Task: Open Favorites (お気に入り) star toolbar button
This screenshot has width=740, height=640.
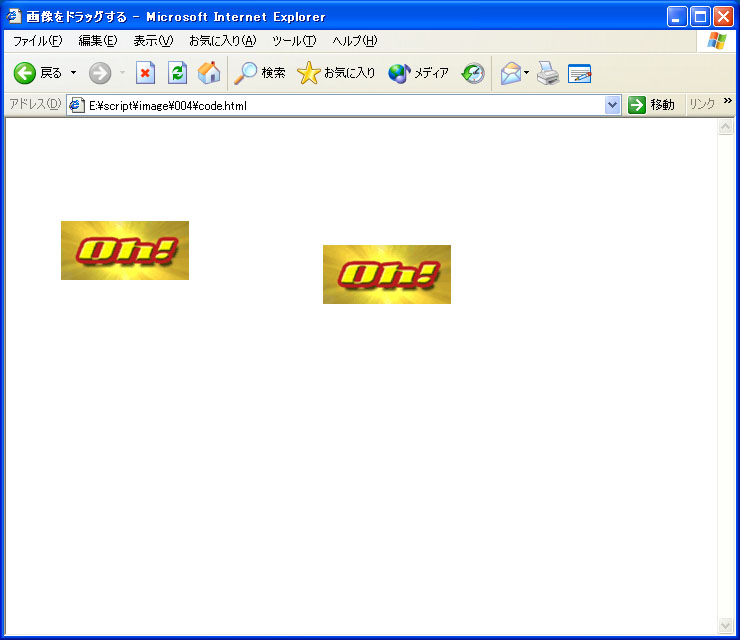Action: click(x=336, y=73)
